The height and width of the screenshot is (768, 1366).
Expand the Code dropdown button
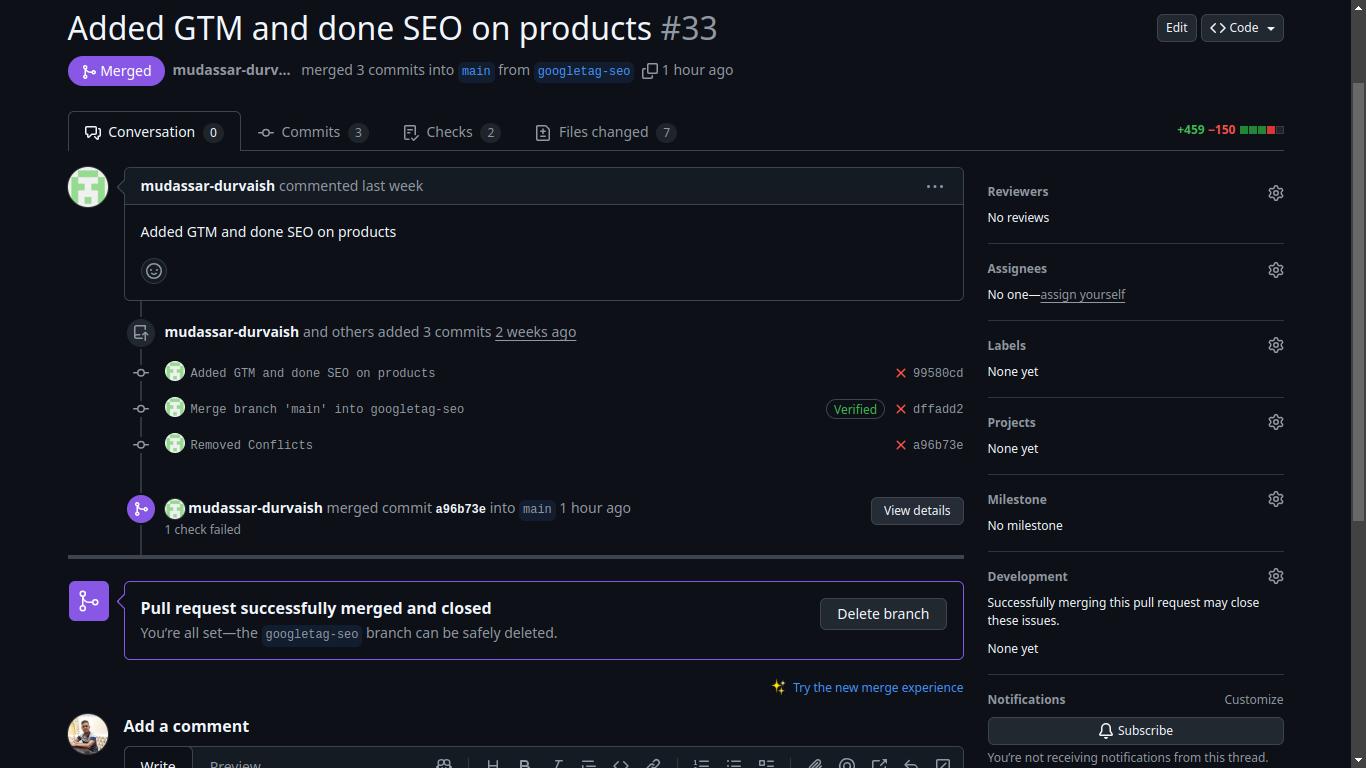point(1242,28)
